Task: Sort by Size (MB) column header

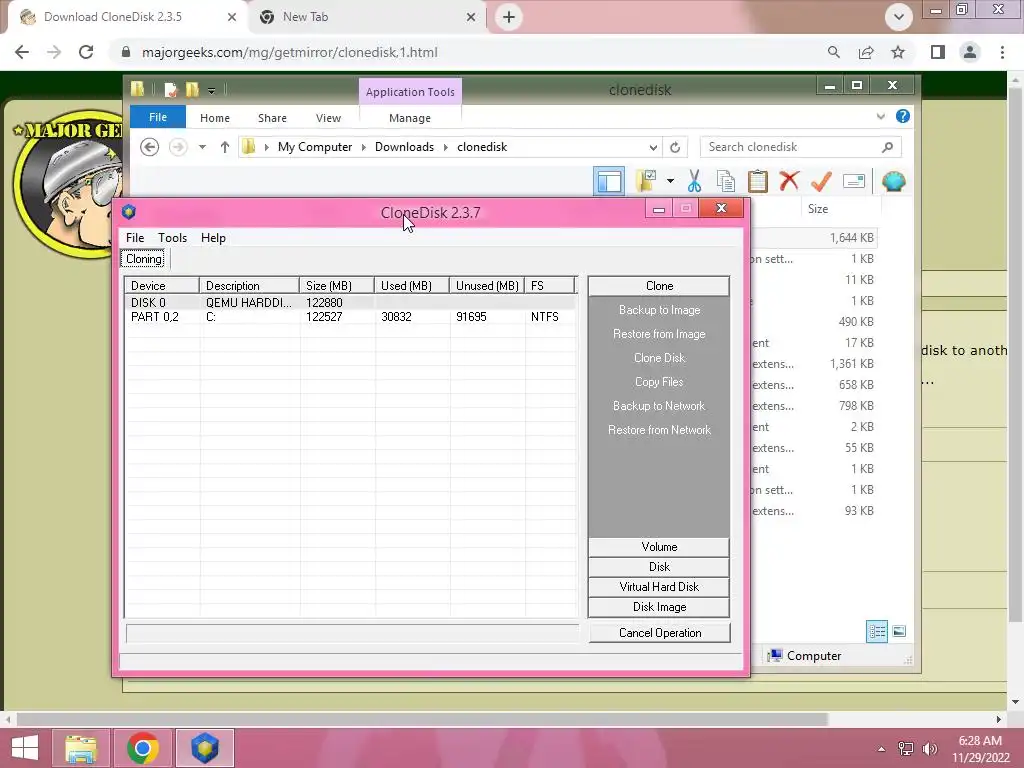Action: 336,285
